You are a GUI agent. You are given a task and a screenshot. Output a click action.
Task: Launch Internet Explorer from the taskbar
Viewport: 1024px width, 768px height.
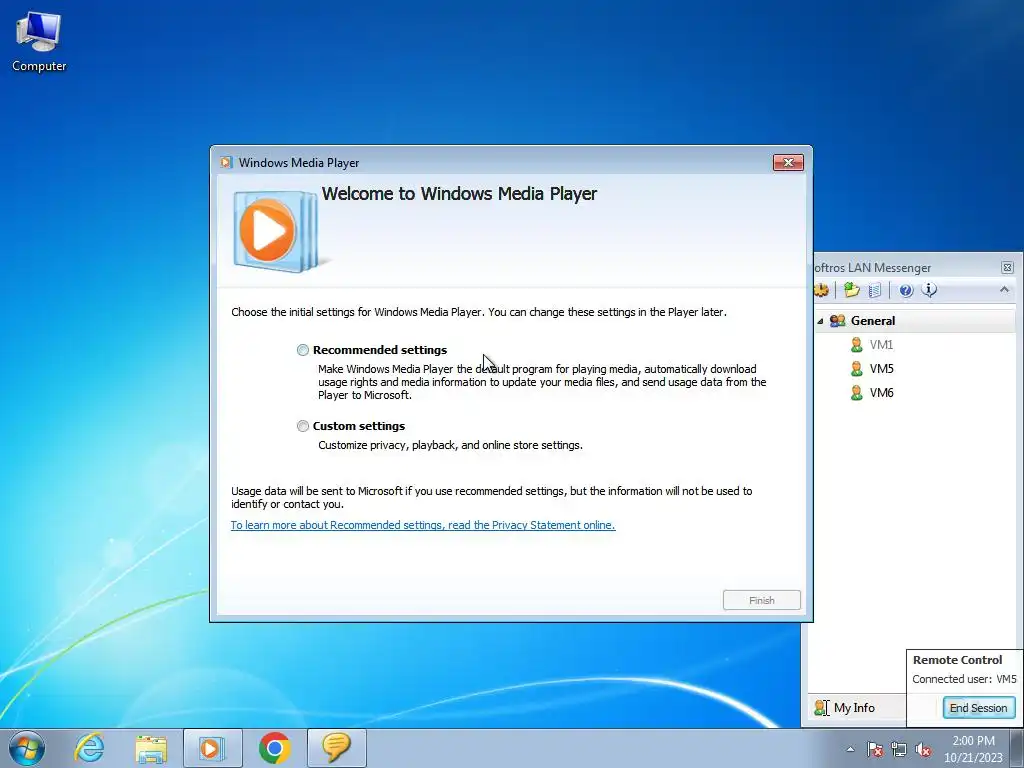pos(89,748)
